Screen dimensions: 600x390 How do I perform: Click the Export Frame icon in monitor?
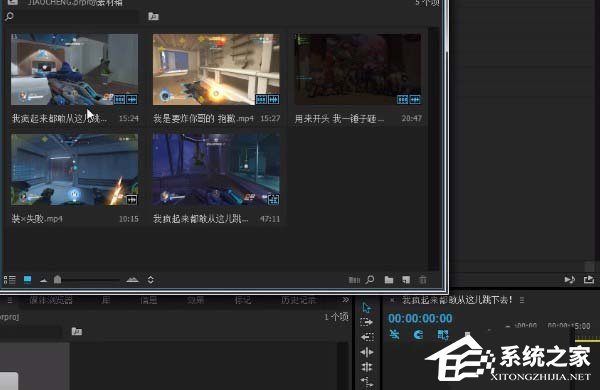pyautogui.click(x=589, y=280)
